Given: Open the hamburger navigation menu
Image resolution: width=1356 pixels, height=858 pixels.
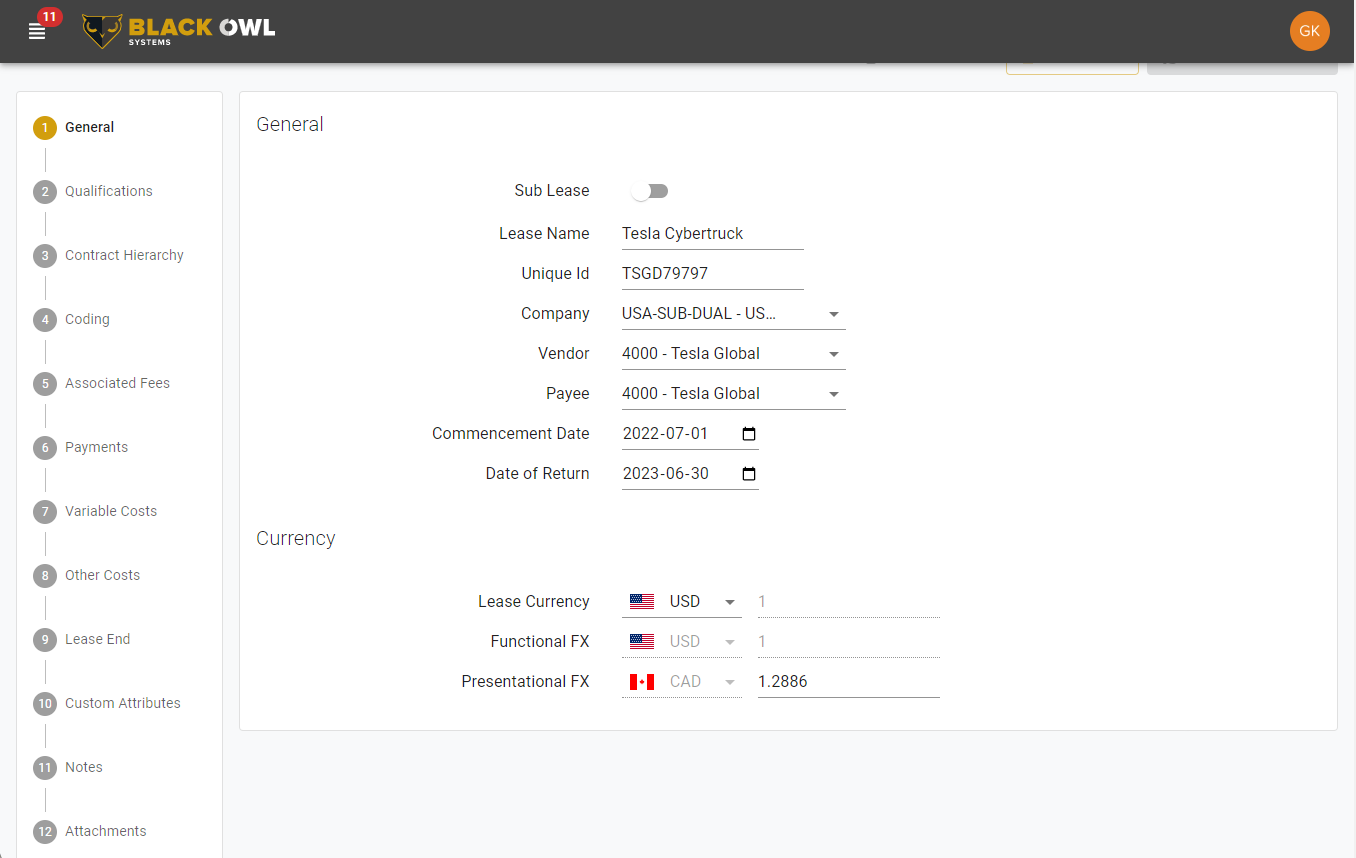Looking at the screenshot, I should click(x=37, y=30).
